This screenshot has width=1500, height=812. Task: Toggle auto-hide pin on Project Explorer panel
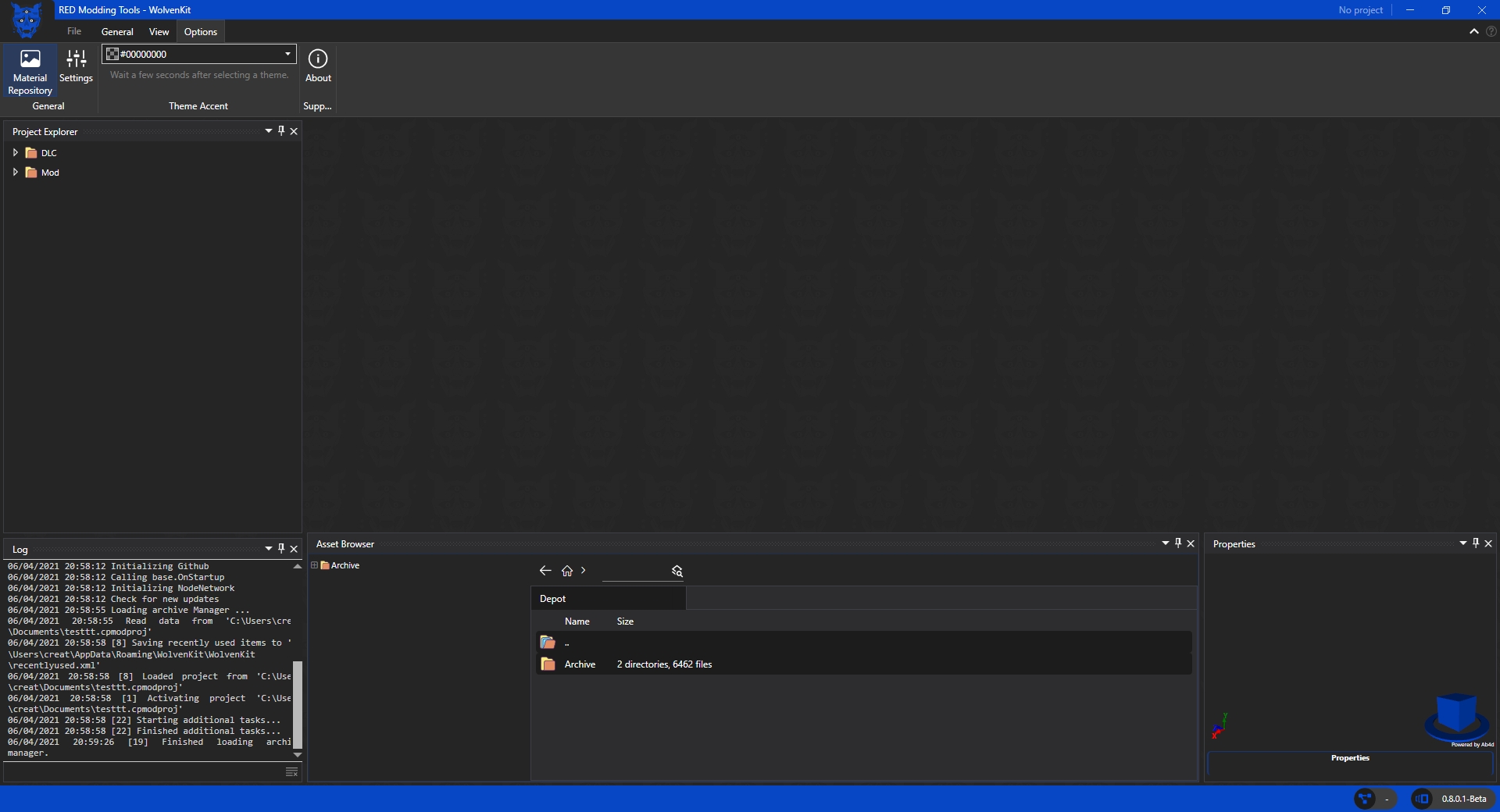[x=281, y=131]
